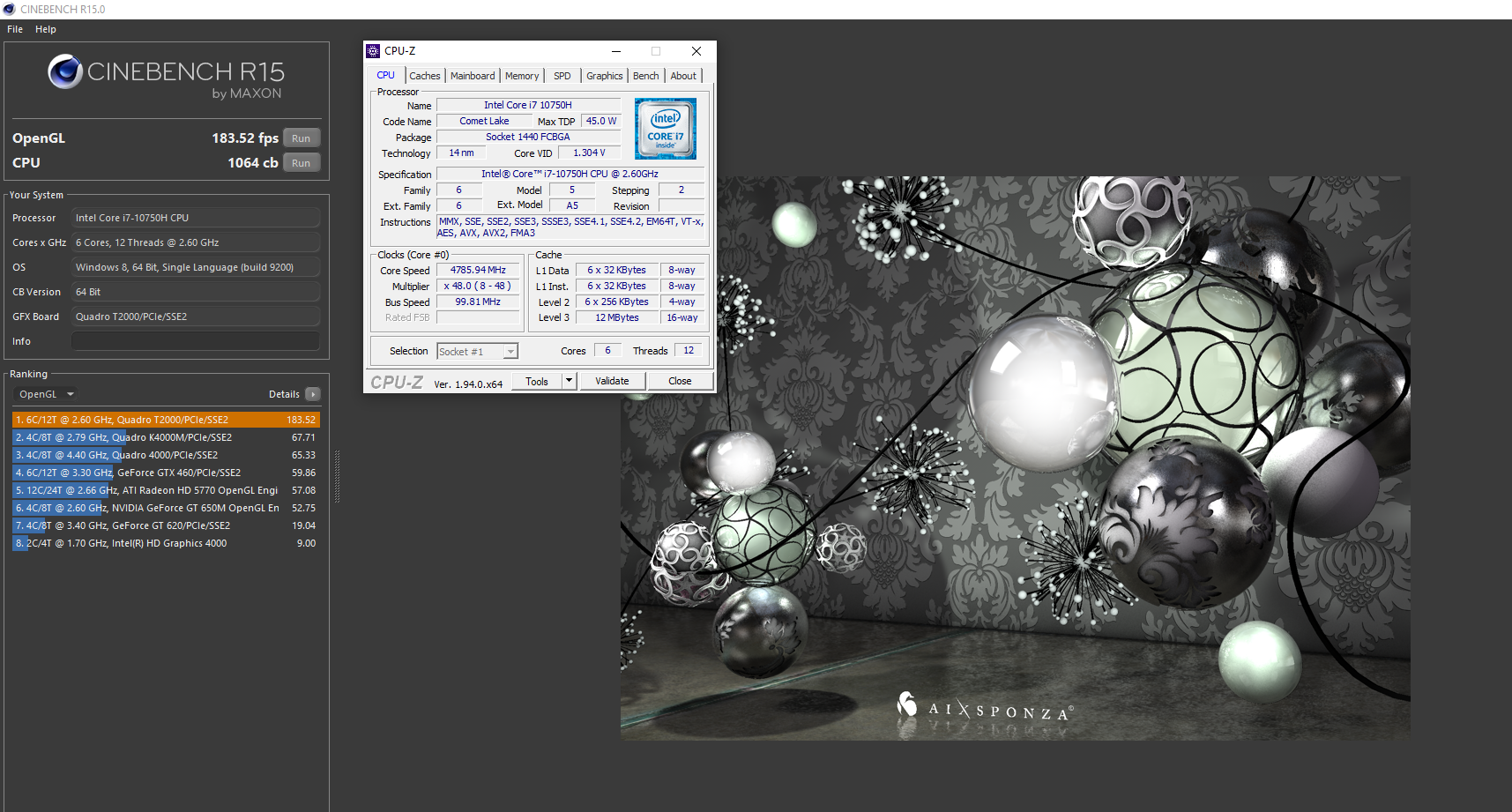The width and height of the screenshot is (1512, 812).
Task: Click the CPU-Z window title icon
Action: (x=373, y=51)
